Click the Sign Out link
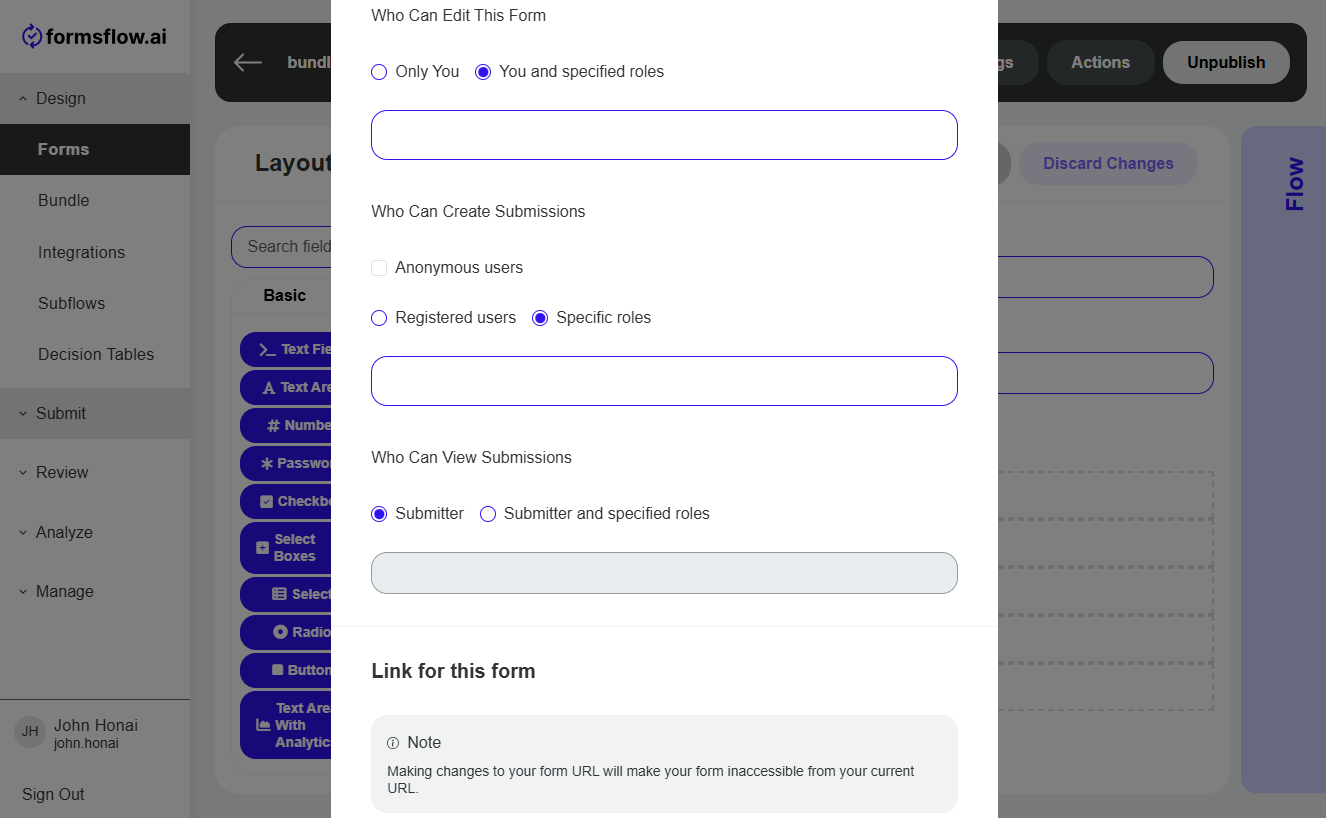This screenshot has width=1326, height=818. (53, 794)
